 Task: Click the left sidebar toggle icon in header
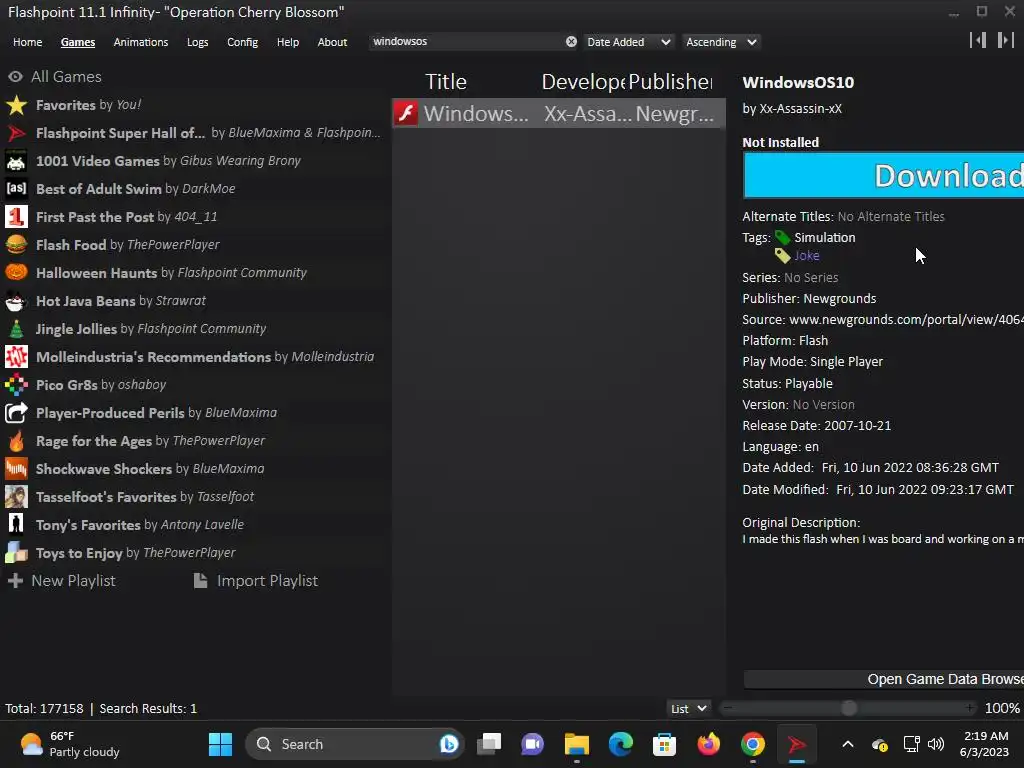[x=978, y=40]
